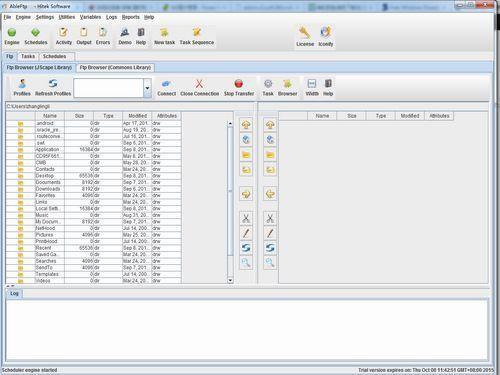Select the Videos folder row
The width and height of the screenshot is (500, 375).
(94, 281)
